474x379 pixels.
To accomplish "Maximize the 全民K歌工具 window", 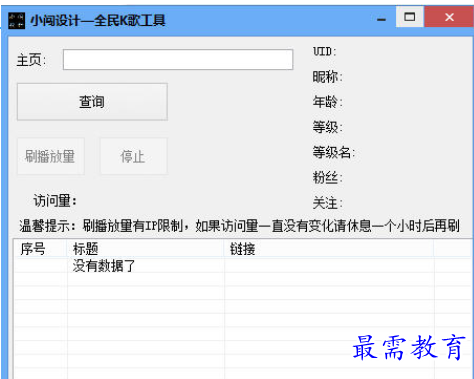I will click(x=410, y=17).
